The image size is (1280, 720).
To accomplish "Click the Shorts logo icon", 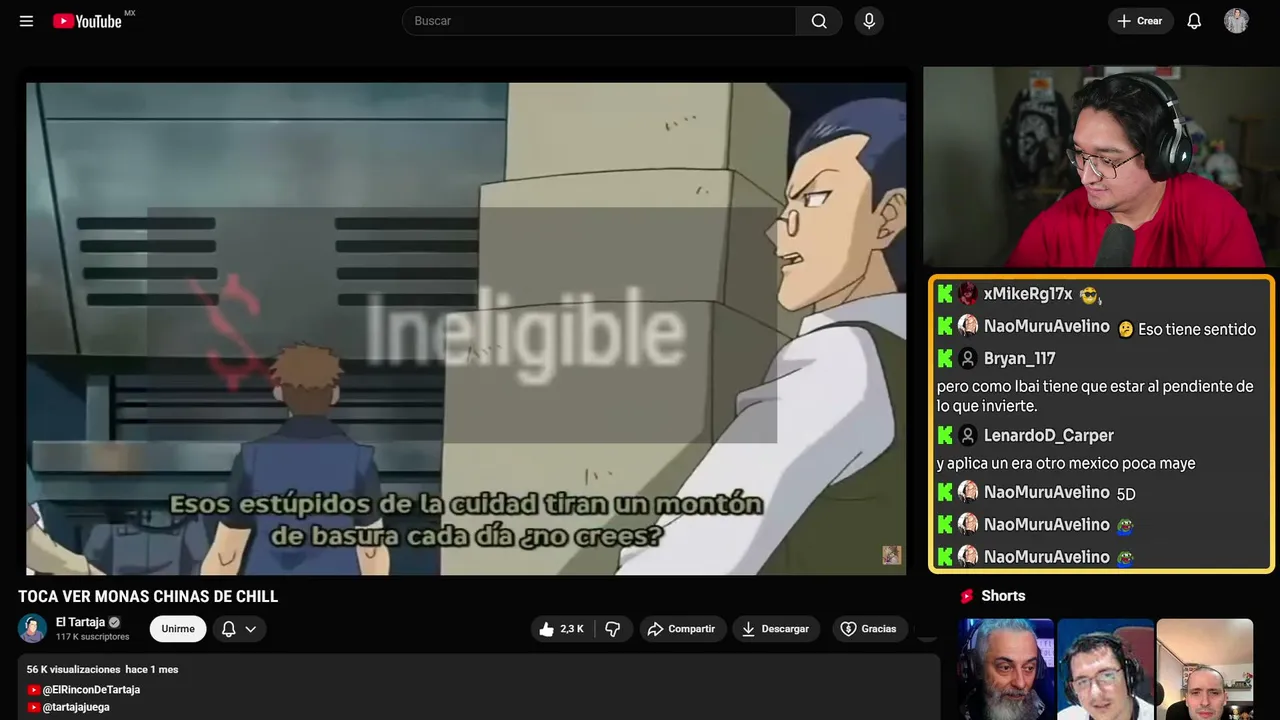I will 967,596.
